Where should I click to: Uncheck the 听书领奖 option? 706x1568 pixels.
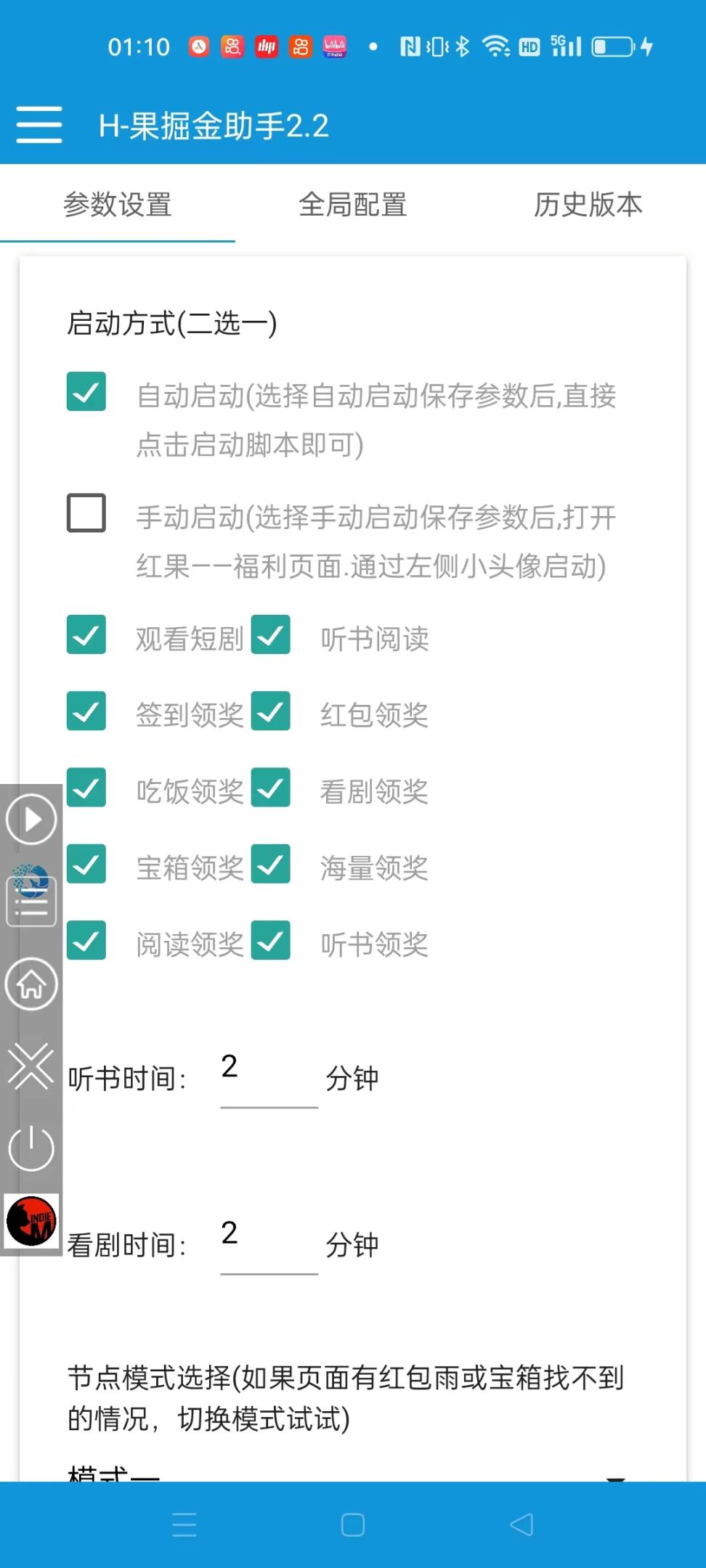point(269,942)
